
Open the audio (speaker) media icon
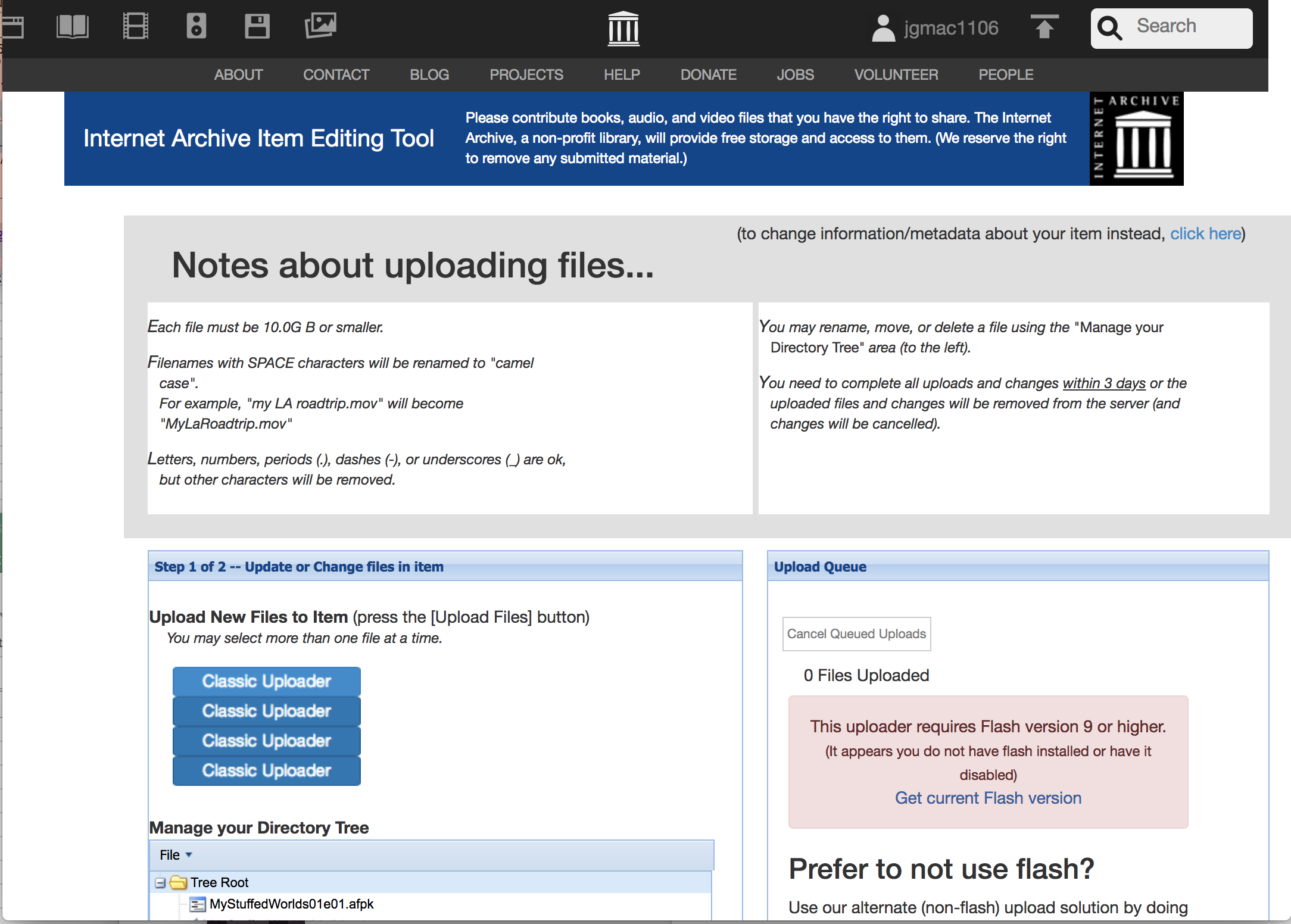tap(197, 26)
